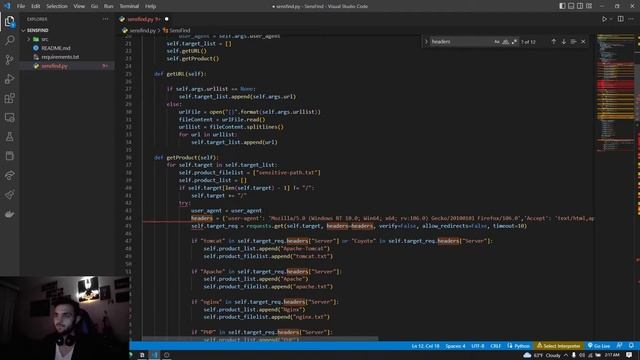Viewport: 640px width, 360px height.
Task: Open the Extensions view
Action: click(x=9, y=98)
